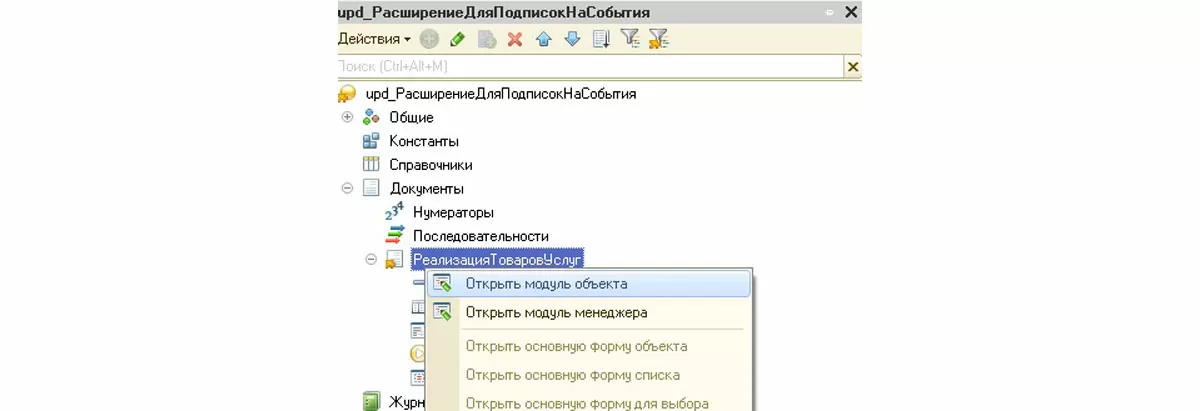
Task: Click the green Add toolbar icon
Action: pos(429,39)
